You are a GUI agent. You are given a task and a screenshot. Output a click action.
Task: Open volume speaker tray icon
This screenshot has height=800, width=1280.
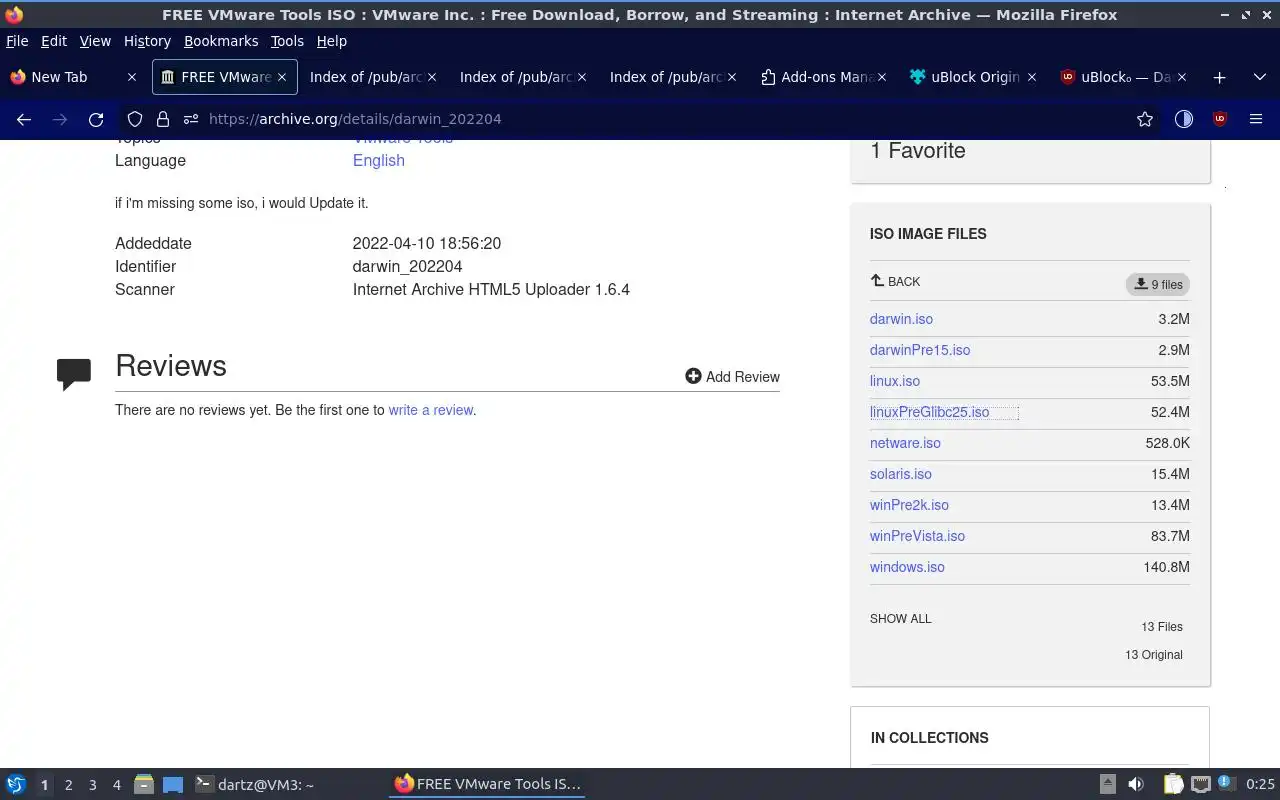coord(1136,784)
